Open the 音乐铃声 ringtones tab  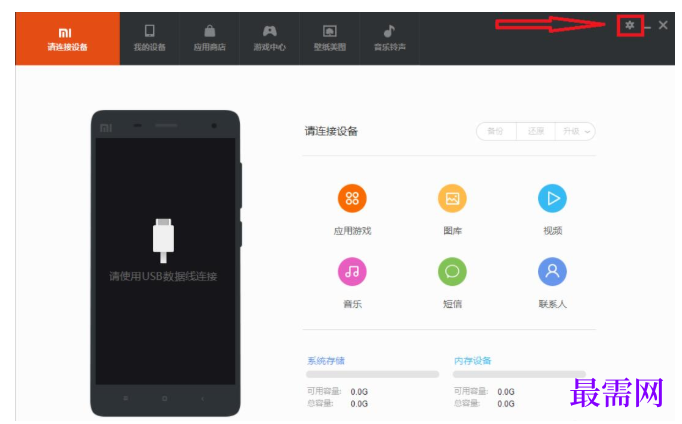390,39
